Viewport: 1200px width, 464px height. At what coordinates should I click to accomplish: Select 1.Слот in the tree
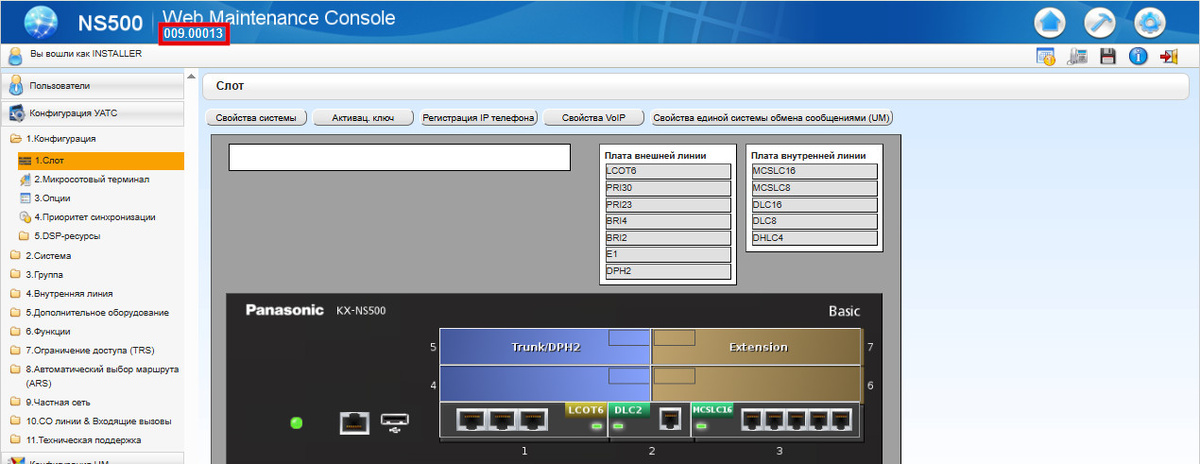[101, 160]
